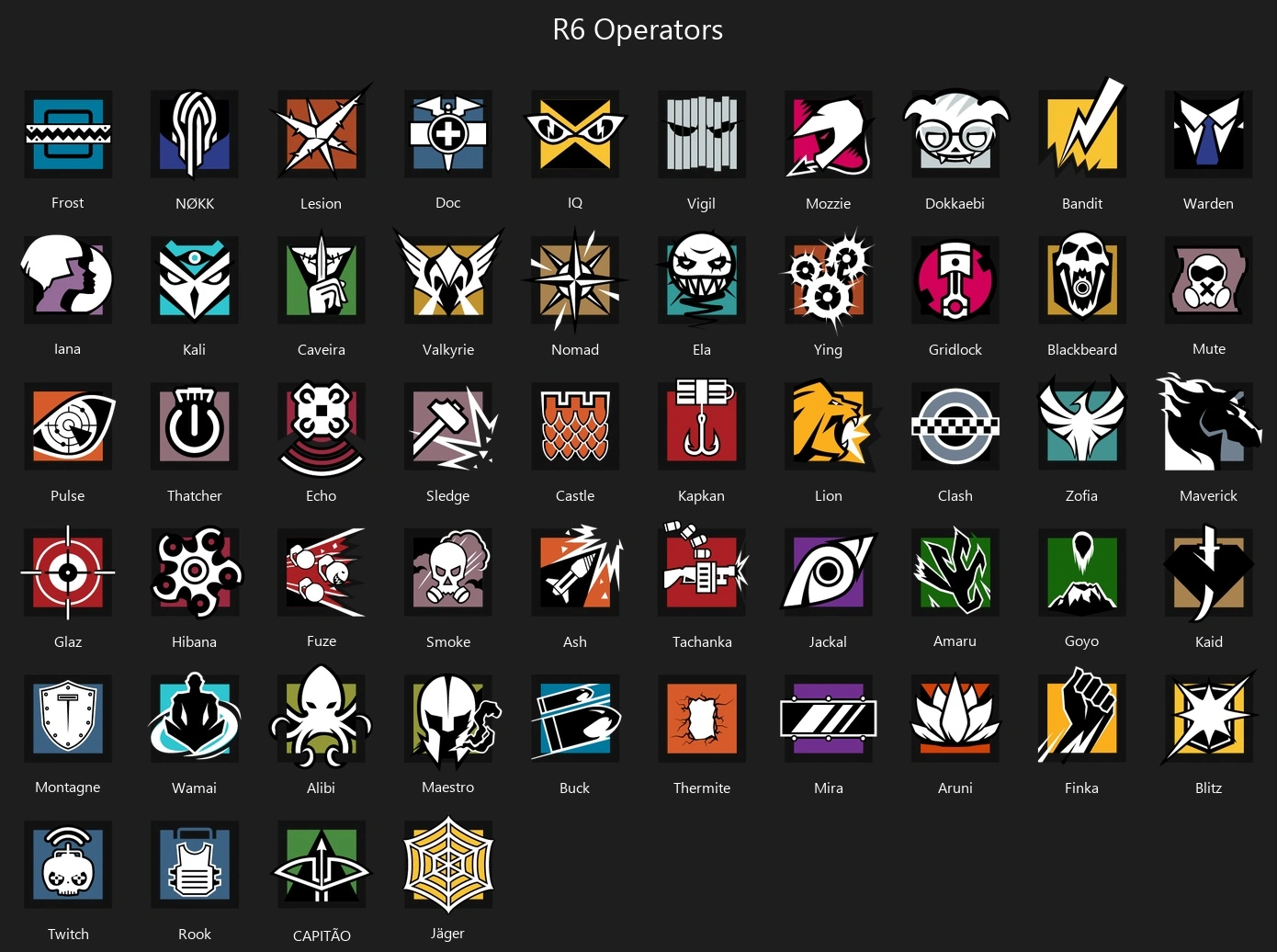Click the Finka raised fist icon
This screenshot has width=1277, height=952.
click(1082, 716)
